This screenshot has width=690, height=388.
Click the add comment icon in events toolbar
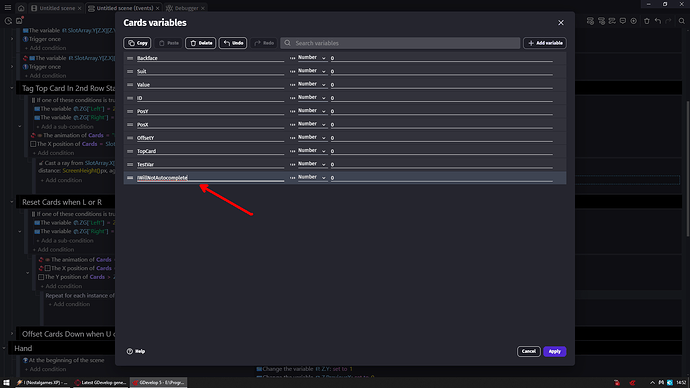[x=623, y=21]
